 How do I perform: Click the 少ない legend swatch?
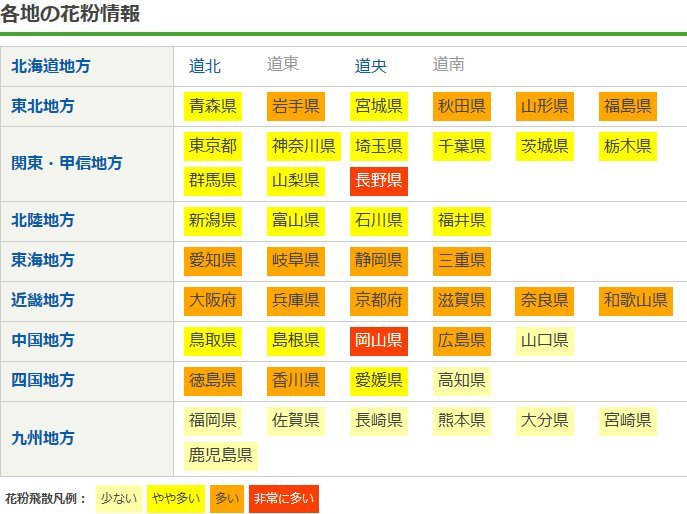119,498
